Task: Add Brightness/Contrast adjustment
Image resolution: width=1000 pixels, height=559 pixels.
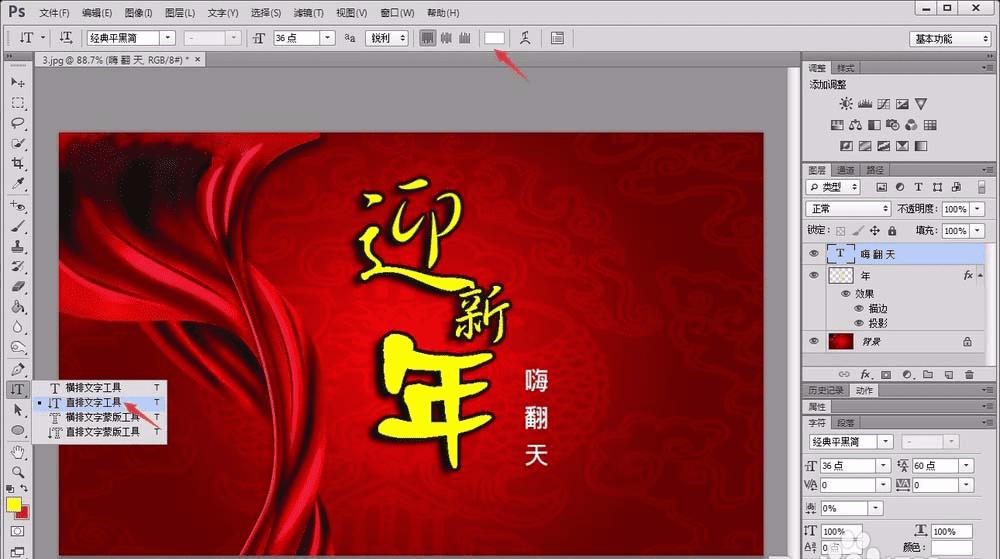Action: click(846, 104)
